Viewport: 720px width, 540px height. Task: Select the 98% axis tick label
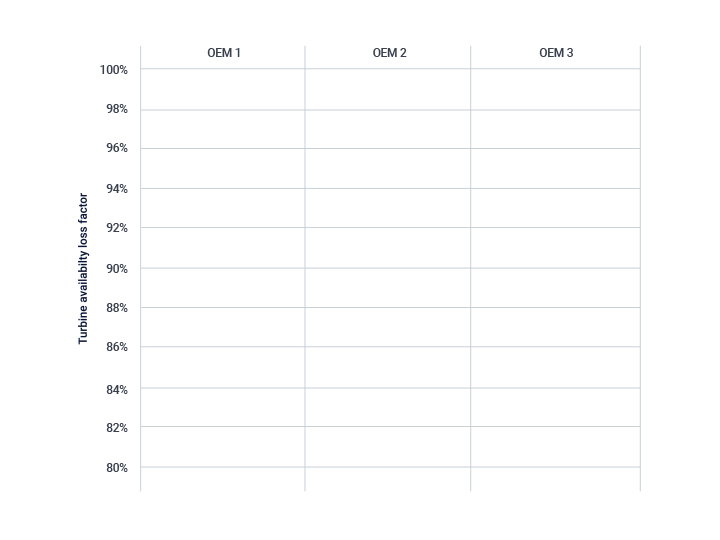(117, 109)
